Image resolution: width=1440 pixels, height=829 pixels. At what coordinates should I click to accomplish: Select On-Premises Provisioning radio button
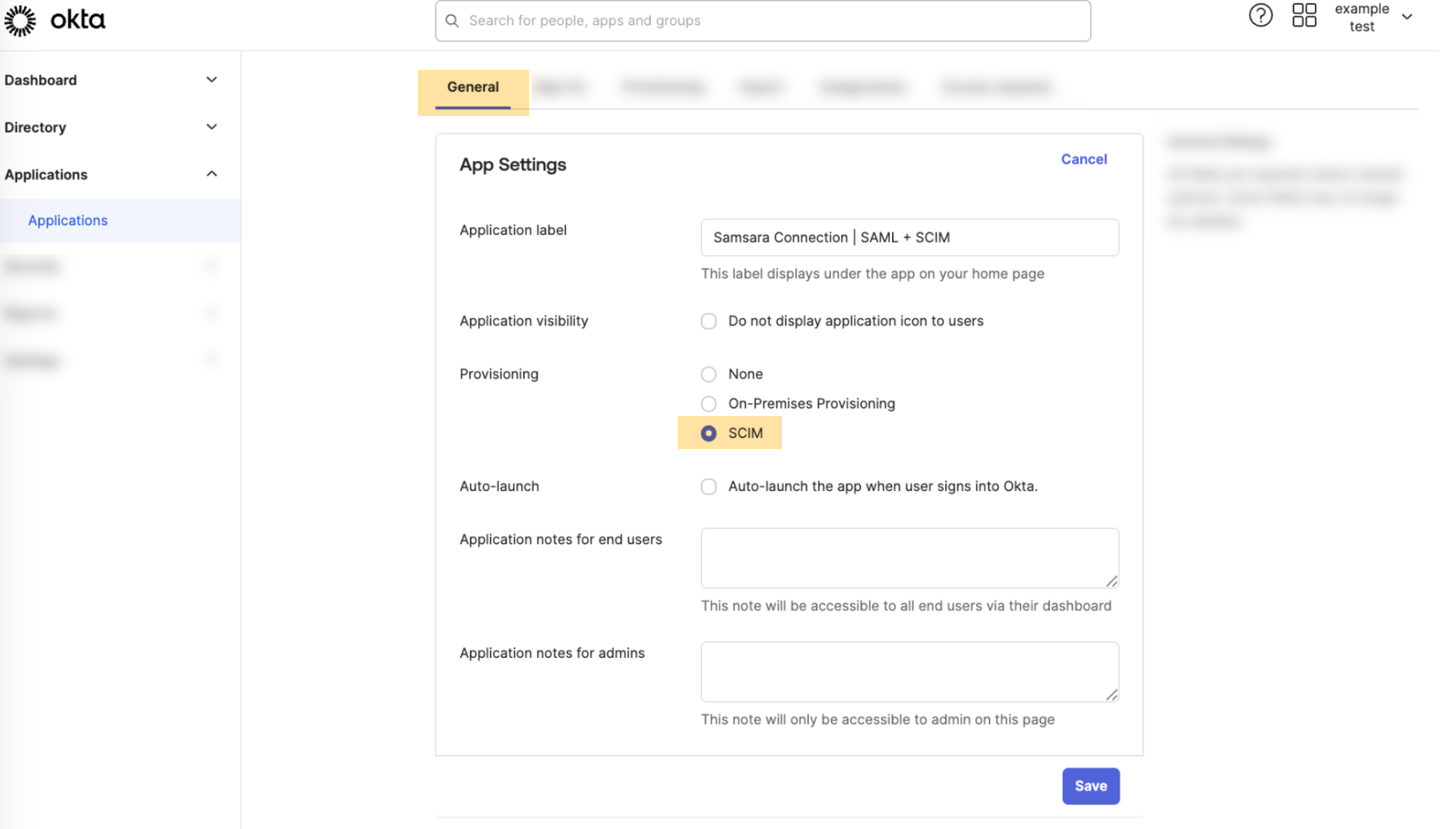point(709,404)
